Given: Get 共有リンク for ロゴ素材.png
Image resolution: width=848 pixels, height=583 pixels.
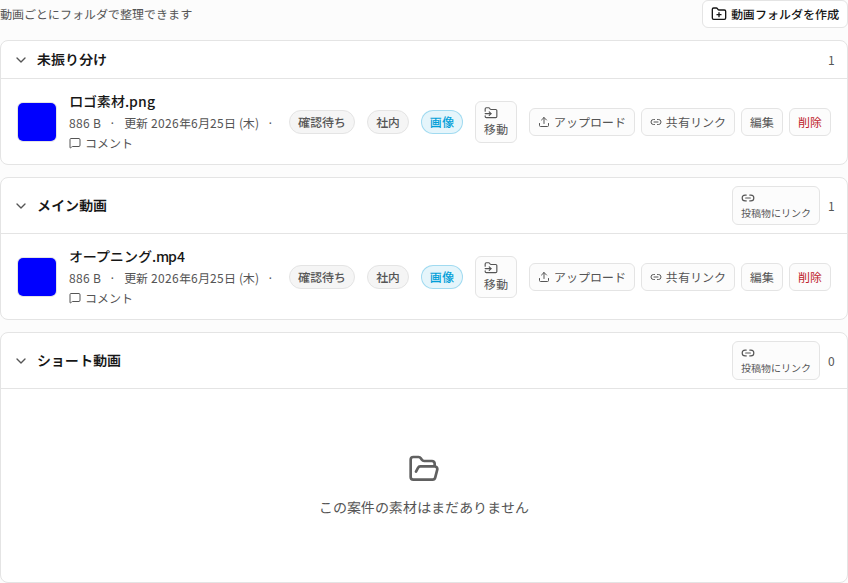Looking at the screenshot, I should coord(688,122).
